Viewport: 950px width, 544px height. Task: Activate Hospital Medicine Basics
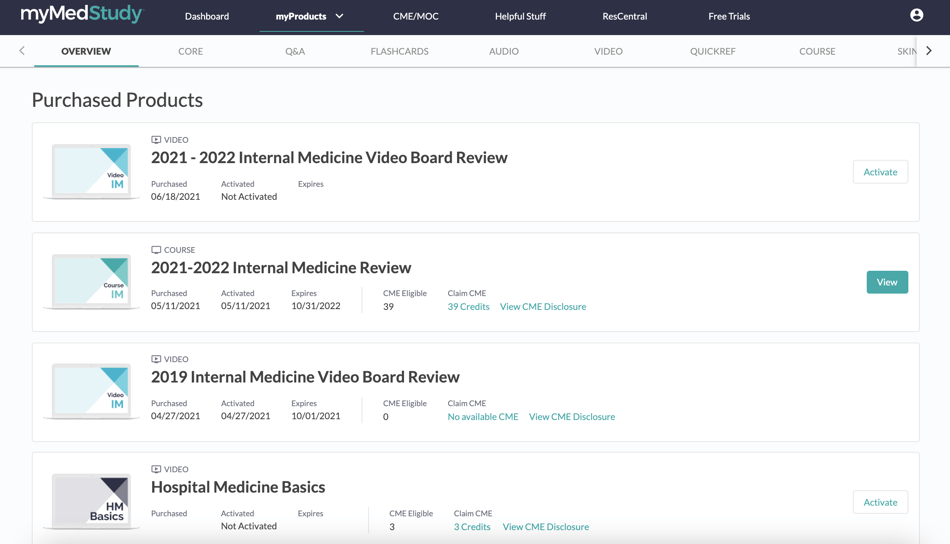tap(880, 502)
